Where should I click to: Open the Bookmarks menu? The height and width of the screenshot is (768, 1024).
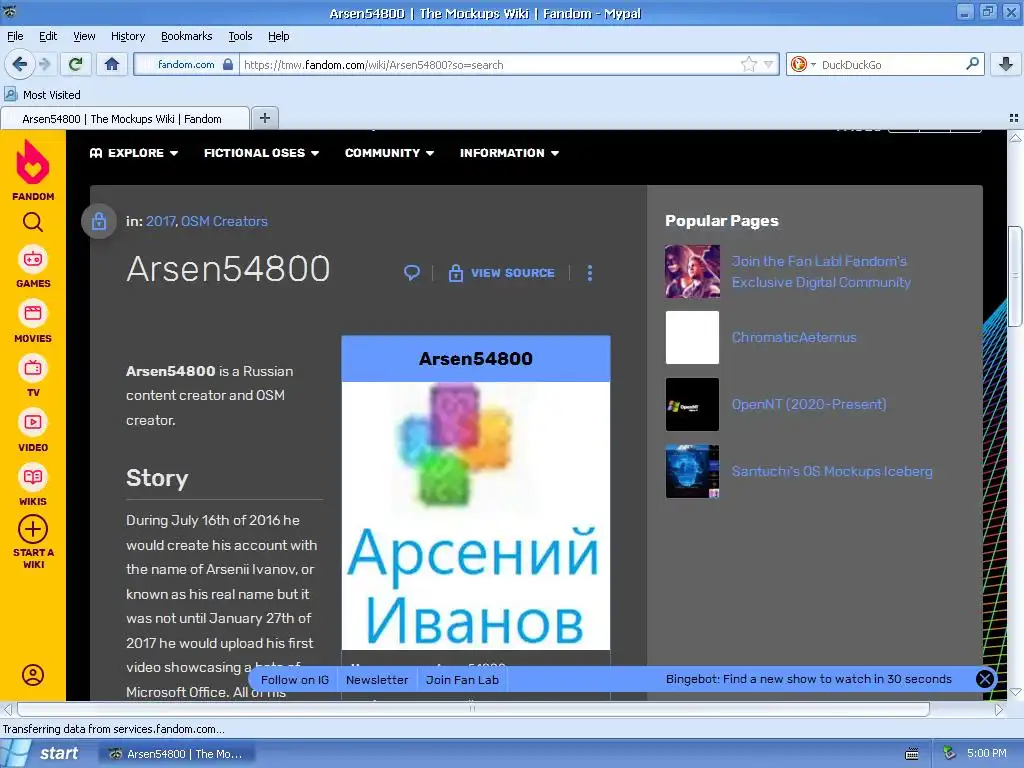click(x=187, y=36)
